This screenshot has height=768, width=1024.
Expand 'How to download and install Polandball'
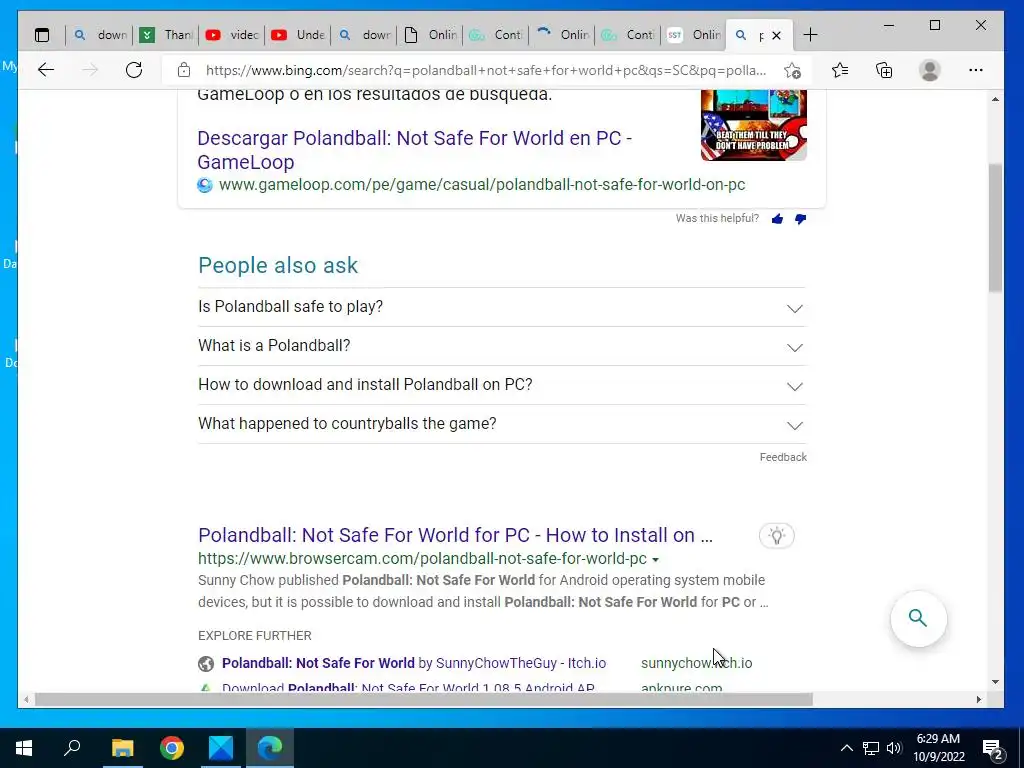[x=502, y=385]
